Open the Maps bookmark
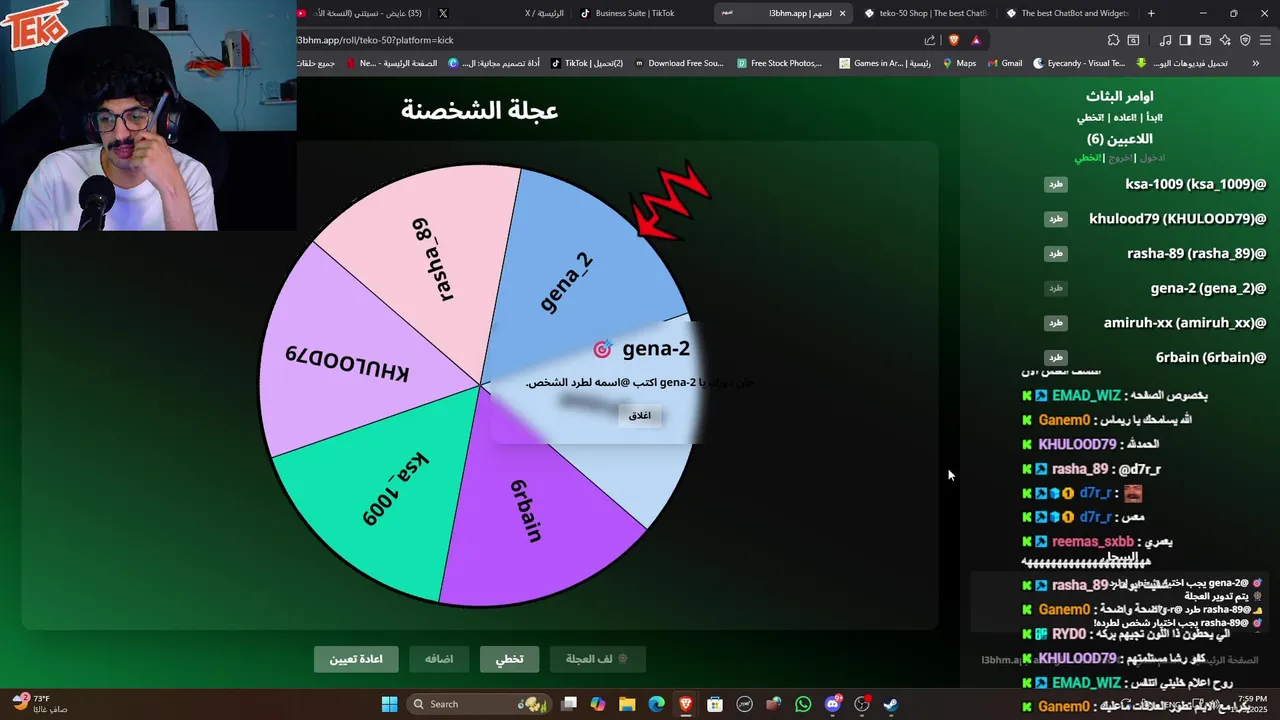Viewport: 1280px width, 720px height. pos(958,63)
